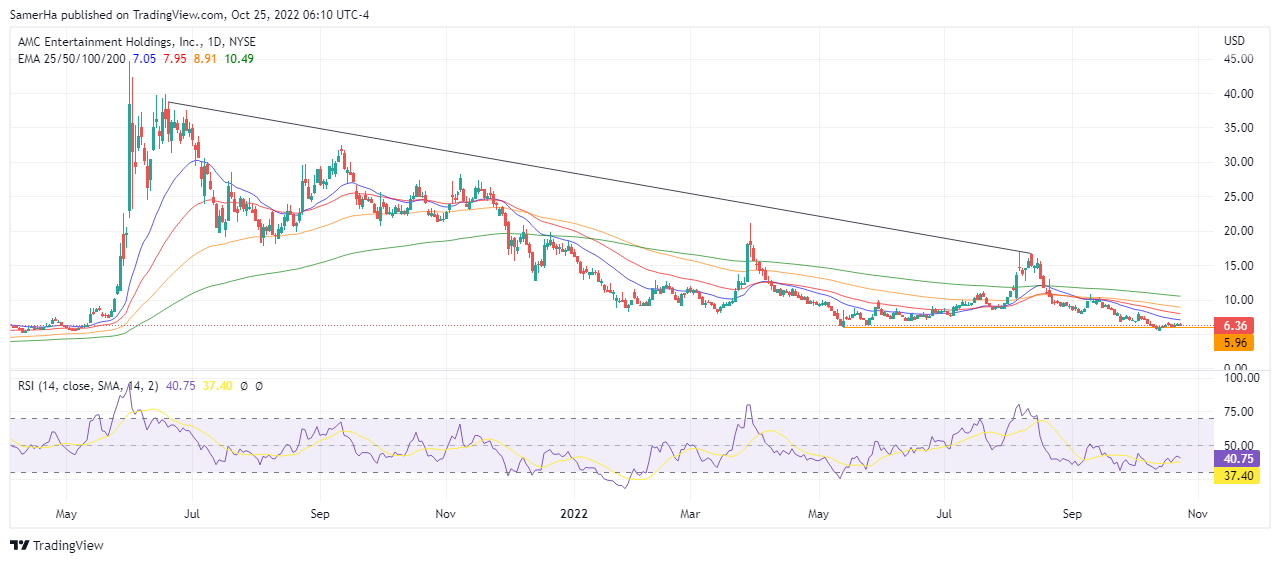Click the red 6.36 current price tag

click(x=1235, y=326)
